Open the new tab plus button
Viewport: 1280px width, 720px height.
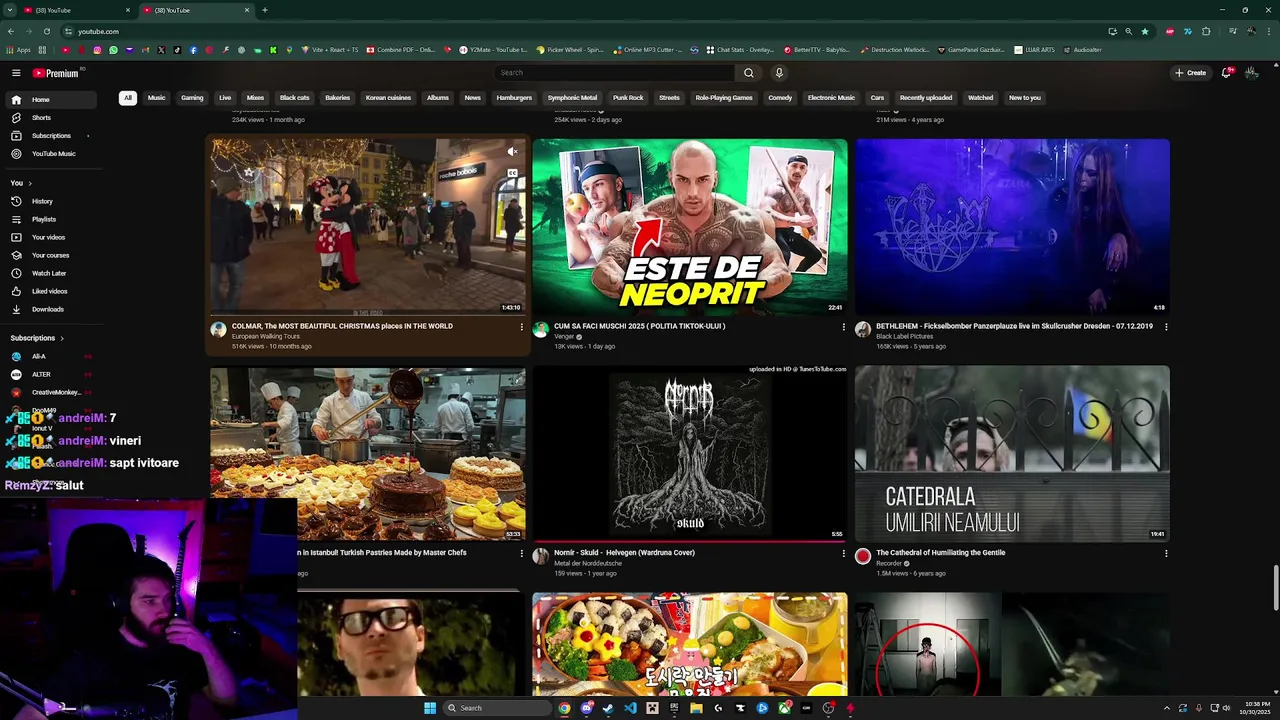tap(264, 10)
